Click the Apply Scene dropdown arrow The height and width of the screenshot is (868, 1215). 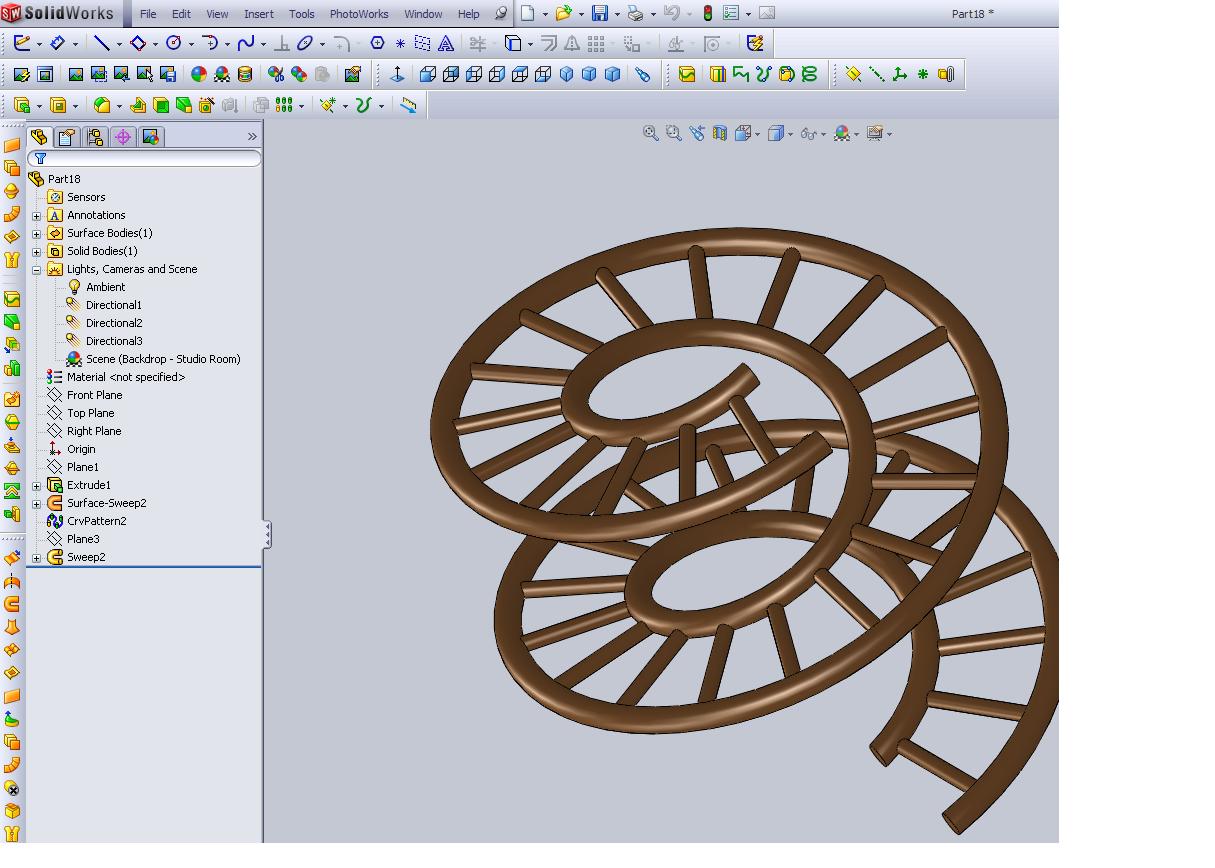coord(857,134)
